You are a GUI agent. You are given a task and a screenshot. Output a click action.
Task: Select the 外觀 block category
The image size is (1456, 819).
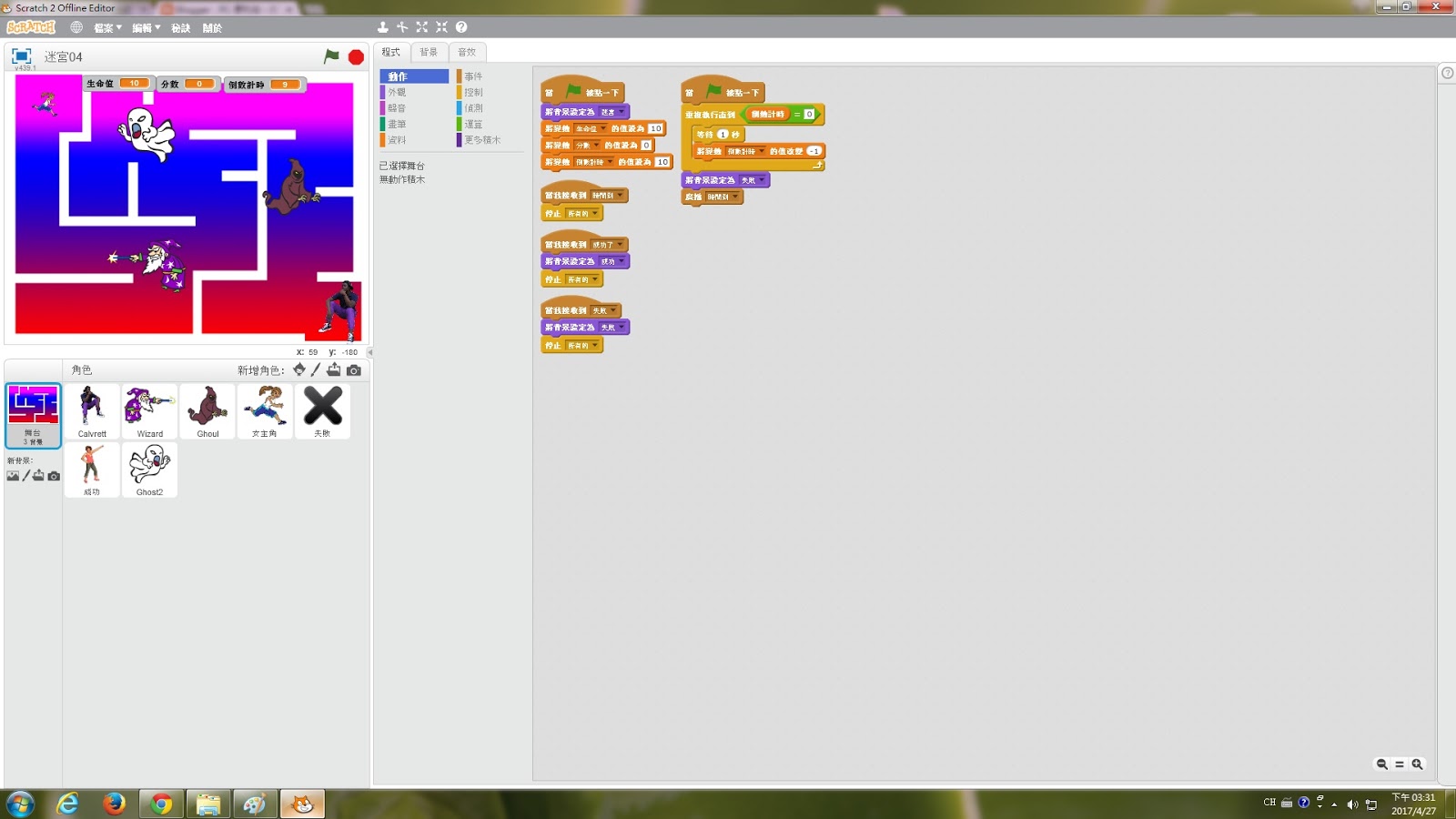tap(414, 92)
